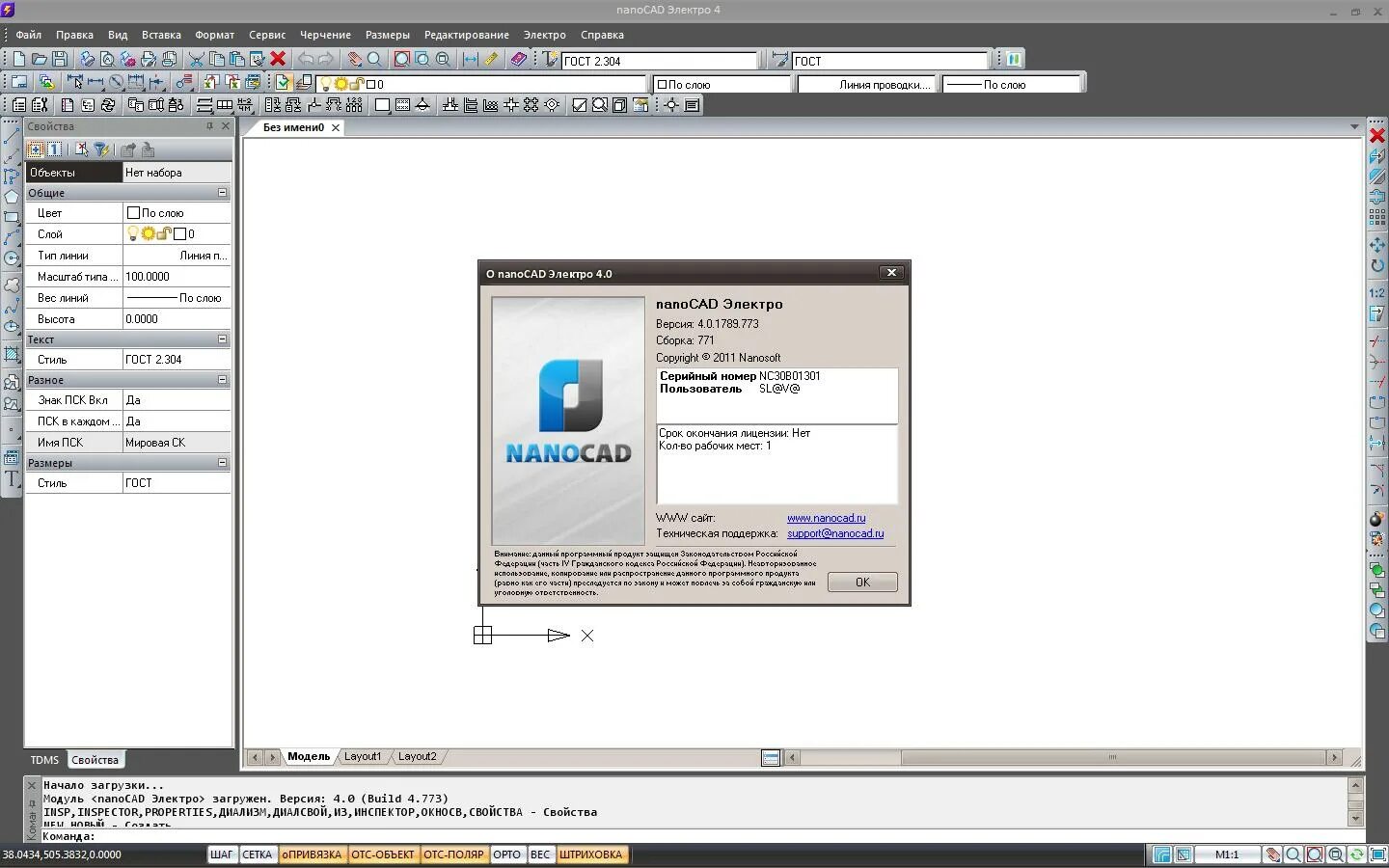Collapse the Текст properties section
1389x868 pixels.
[x=222, y=339]
